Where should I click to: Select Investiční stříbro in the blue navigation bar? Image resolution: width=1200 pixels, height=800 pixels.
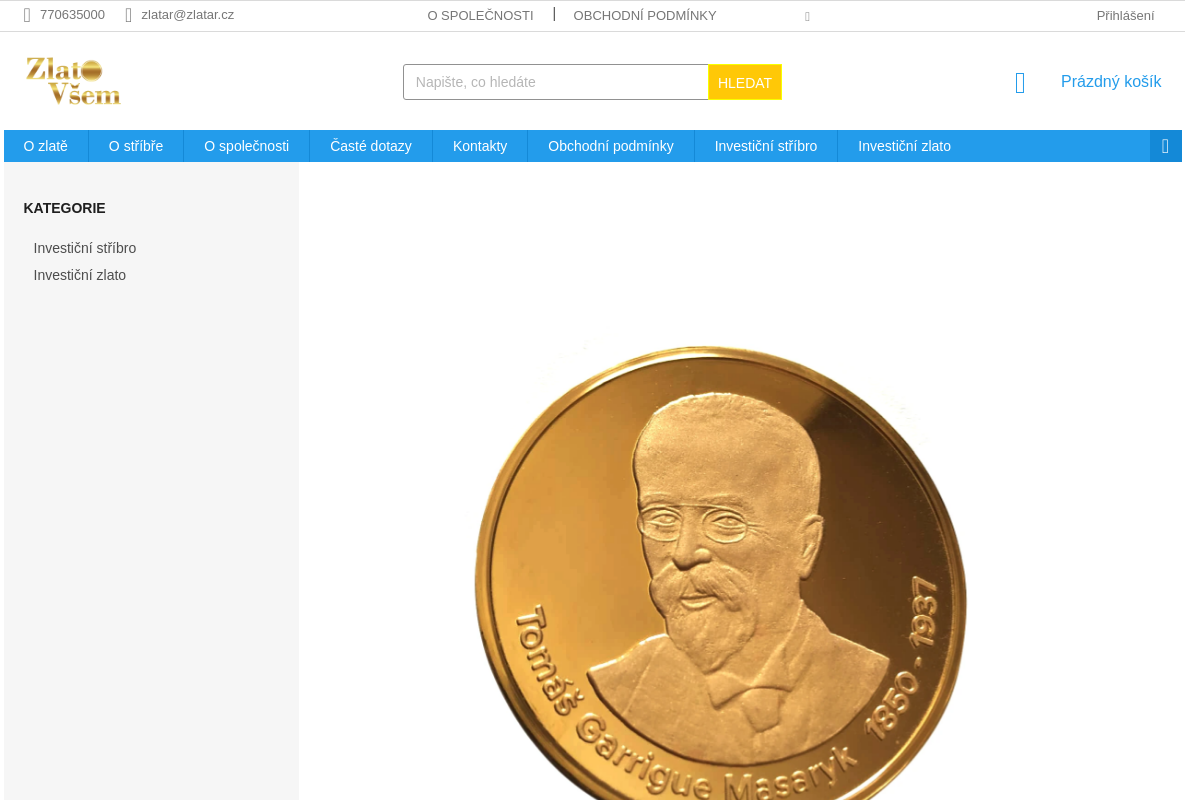pyautogui.click(x=766, y=146)
